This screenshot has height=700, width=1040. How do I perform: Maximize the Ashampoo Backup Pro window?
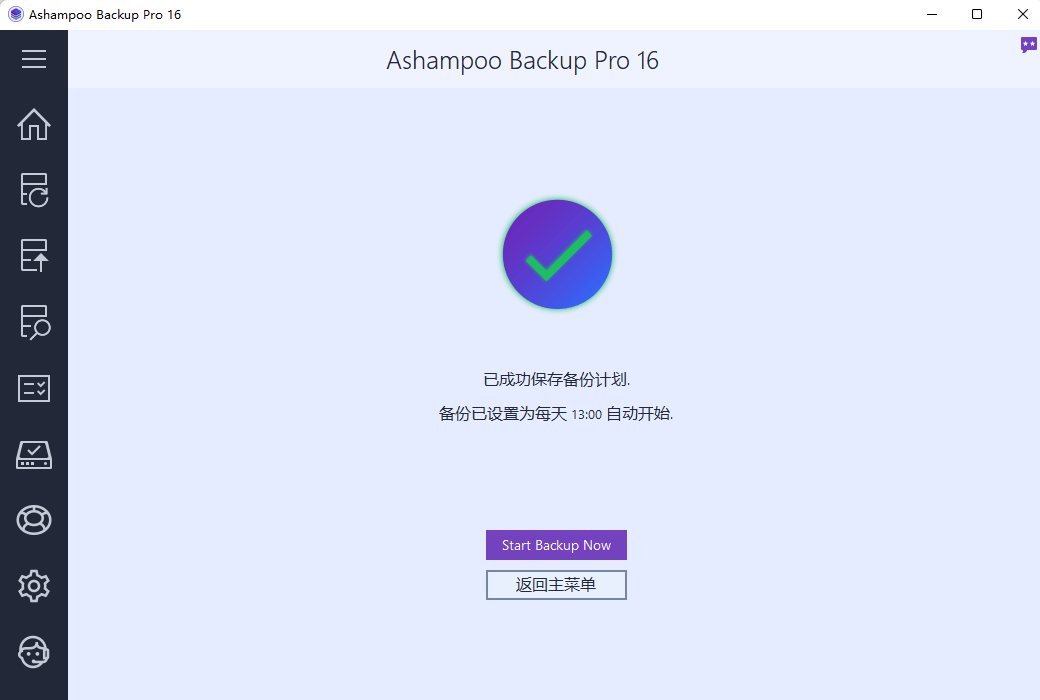click(977, 14)
